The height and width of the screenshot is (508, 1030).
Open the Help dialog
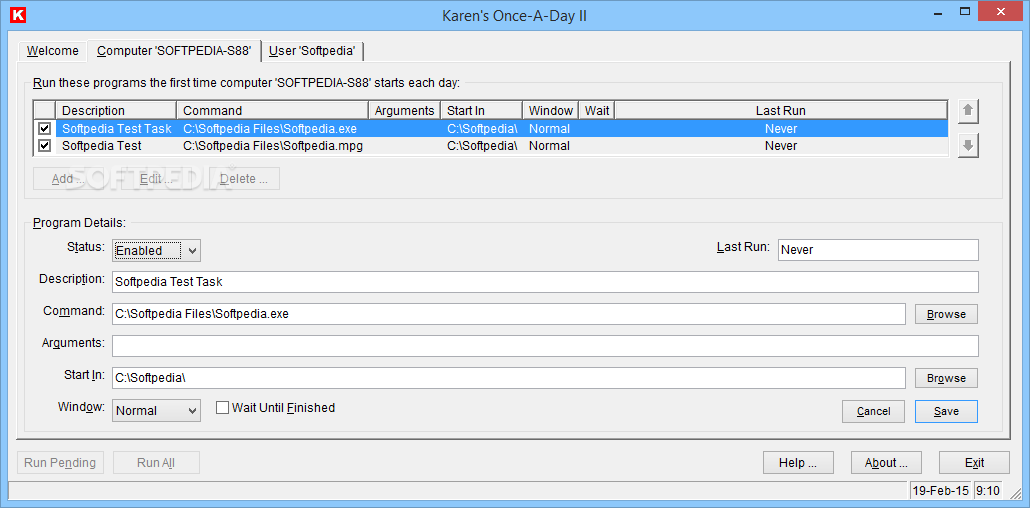point(798,463)
